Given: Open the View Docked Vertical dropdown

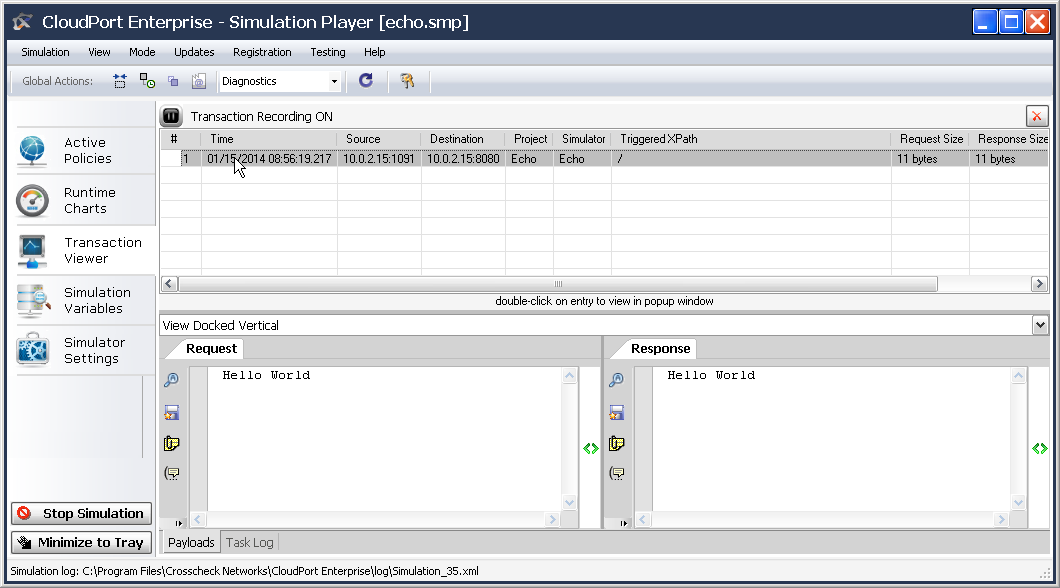Looking at the screenshot, I should pyautogui.click(x=1040, y=325).
